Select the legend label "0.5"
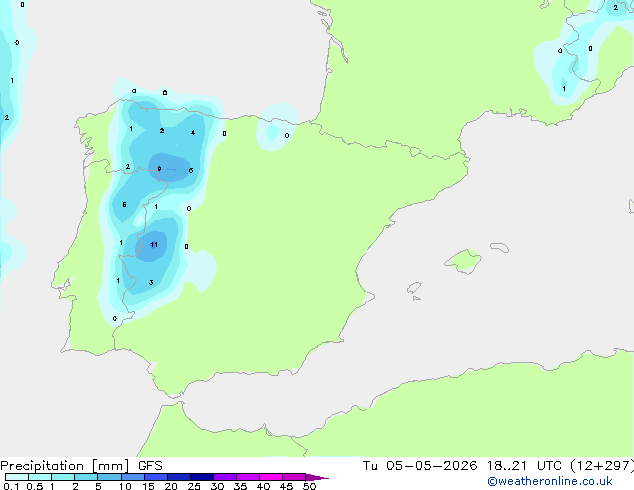The height and width of the screenshot is (490, 634). (x=35, y=486)
